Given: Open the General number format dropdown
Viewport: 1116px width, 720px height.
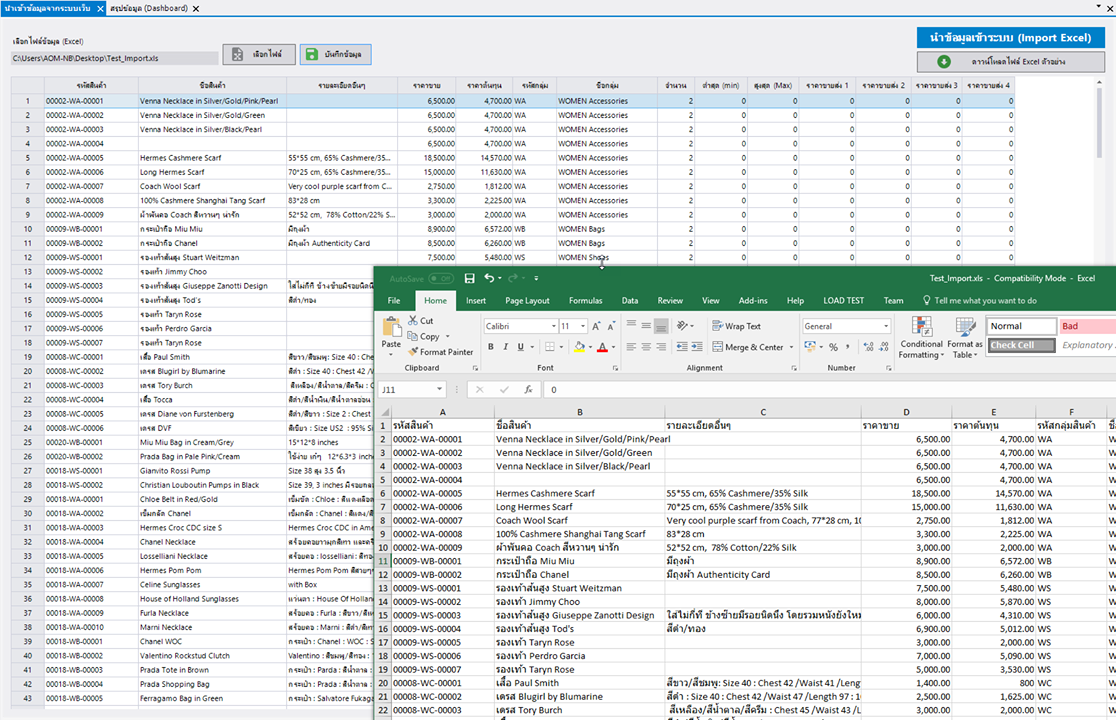Looking at the screenshot, I should (886, 327).
